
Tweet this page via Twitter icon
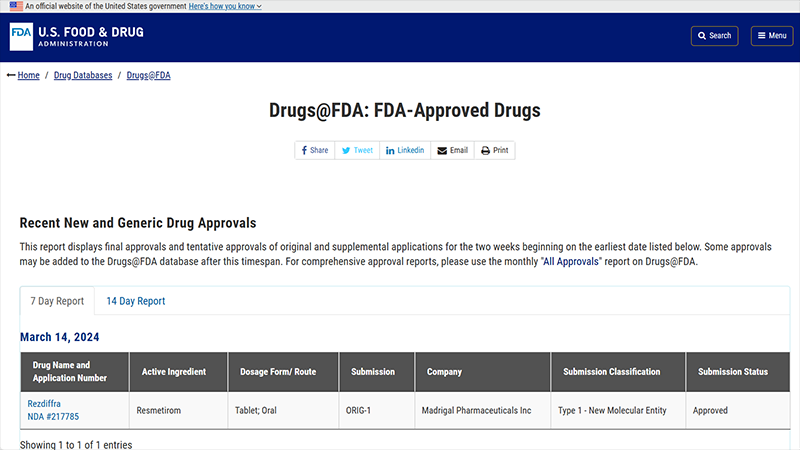coord(357,150)
